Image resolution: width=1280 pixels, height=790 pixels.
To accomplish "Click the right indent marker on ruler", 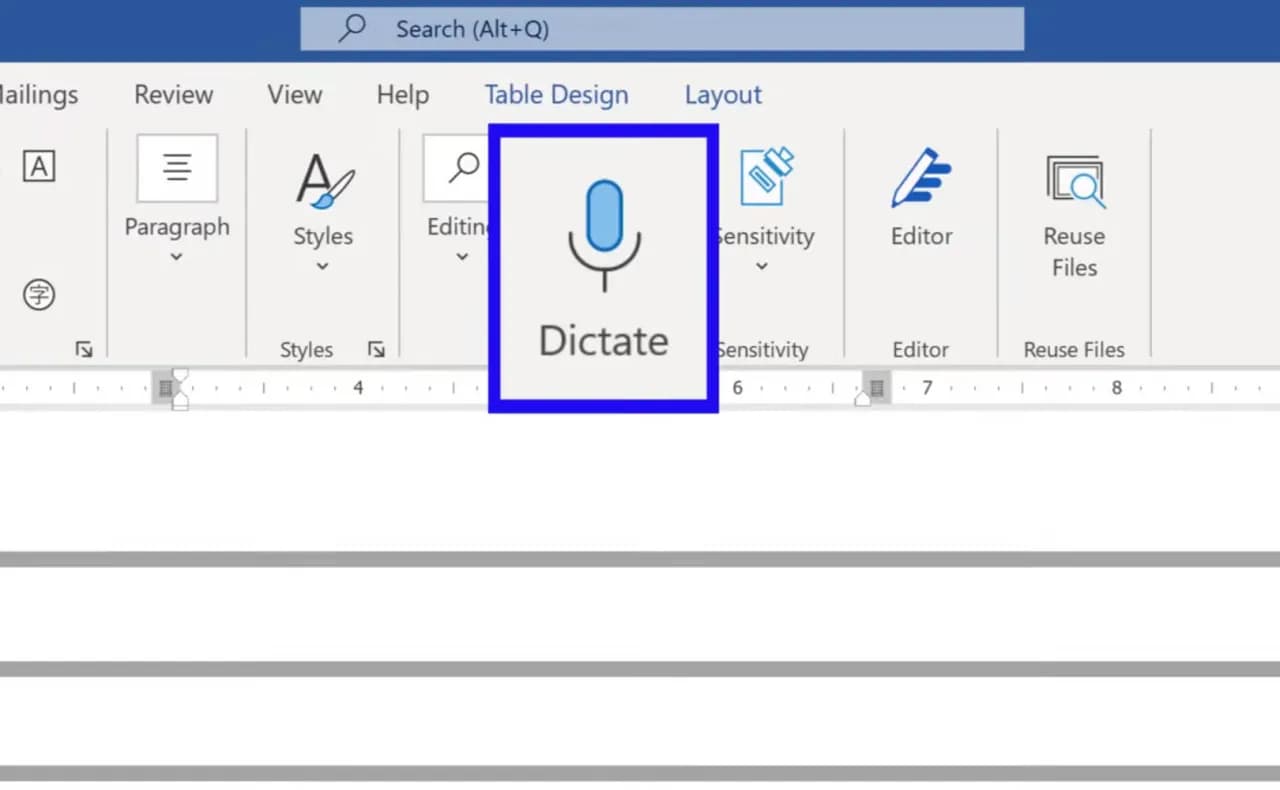I will (x=862, y=398).
